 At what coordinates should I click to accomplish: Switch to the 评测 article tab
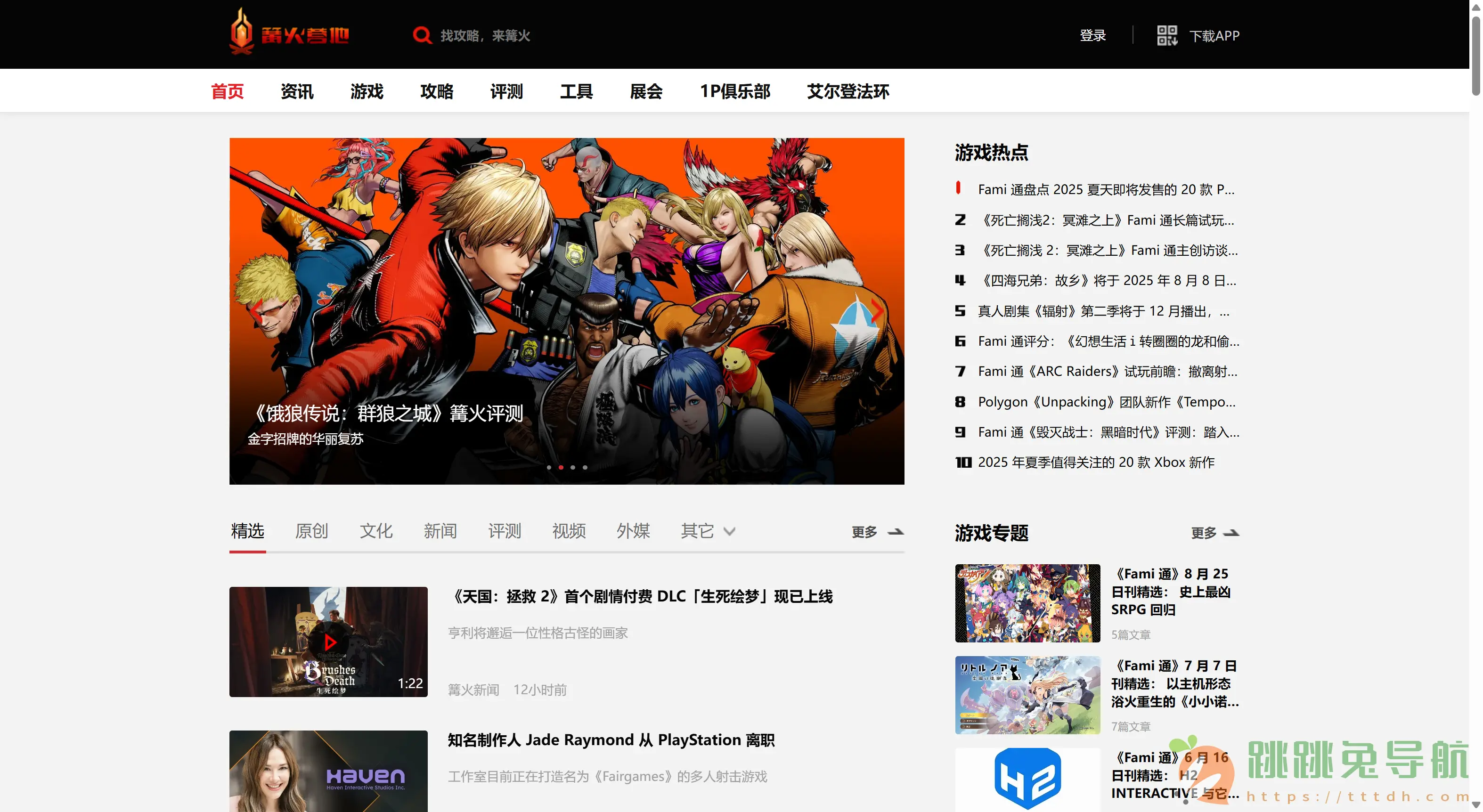click(505, 531)
